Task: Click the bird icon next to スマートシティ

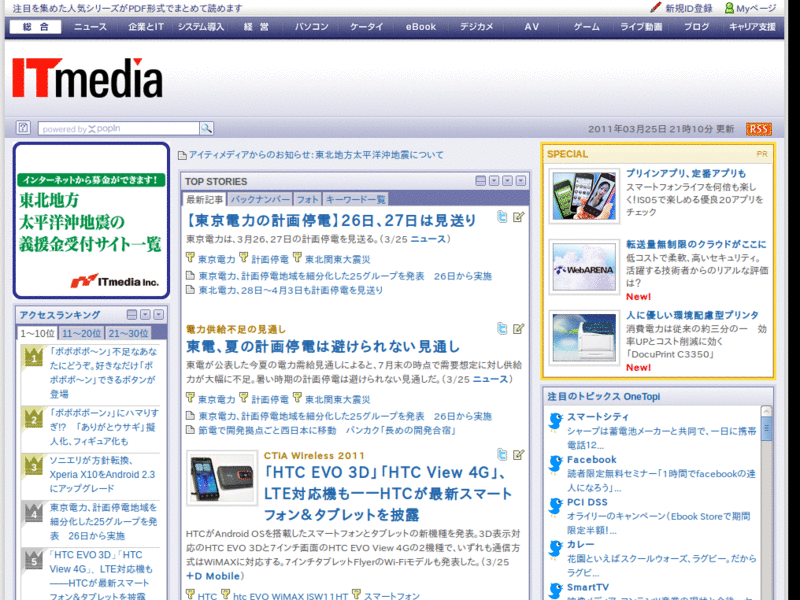Action: tap(555, 421)
